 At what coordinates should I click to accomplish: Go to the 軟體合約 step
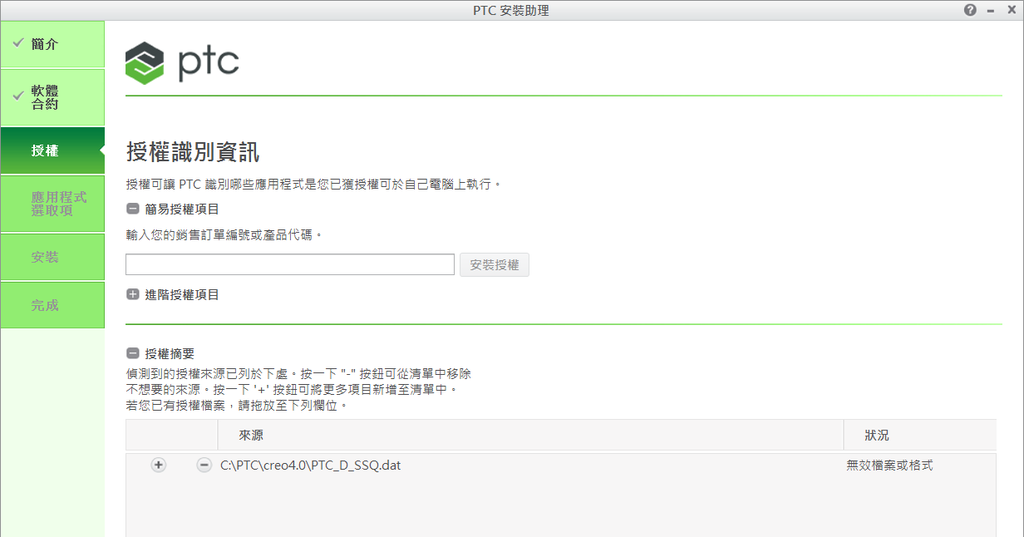[52, 97]
